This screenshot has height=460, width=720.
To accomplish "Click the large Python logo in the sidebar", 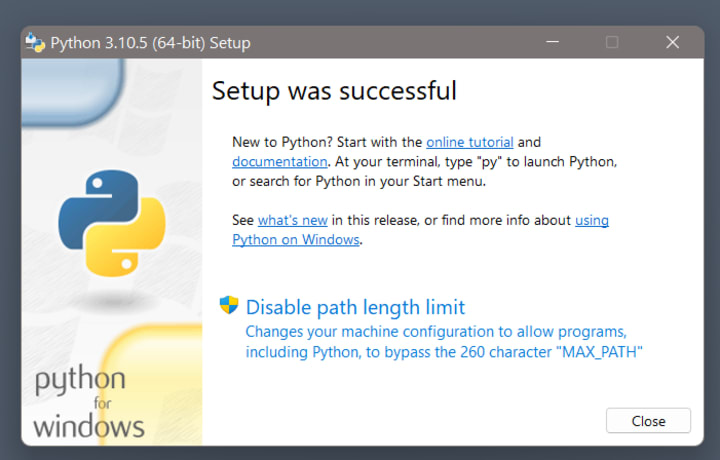I will (109, 222).
